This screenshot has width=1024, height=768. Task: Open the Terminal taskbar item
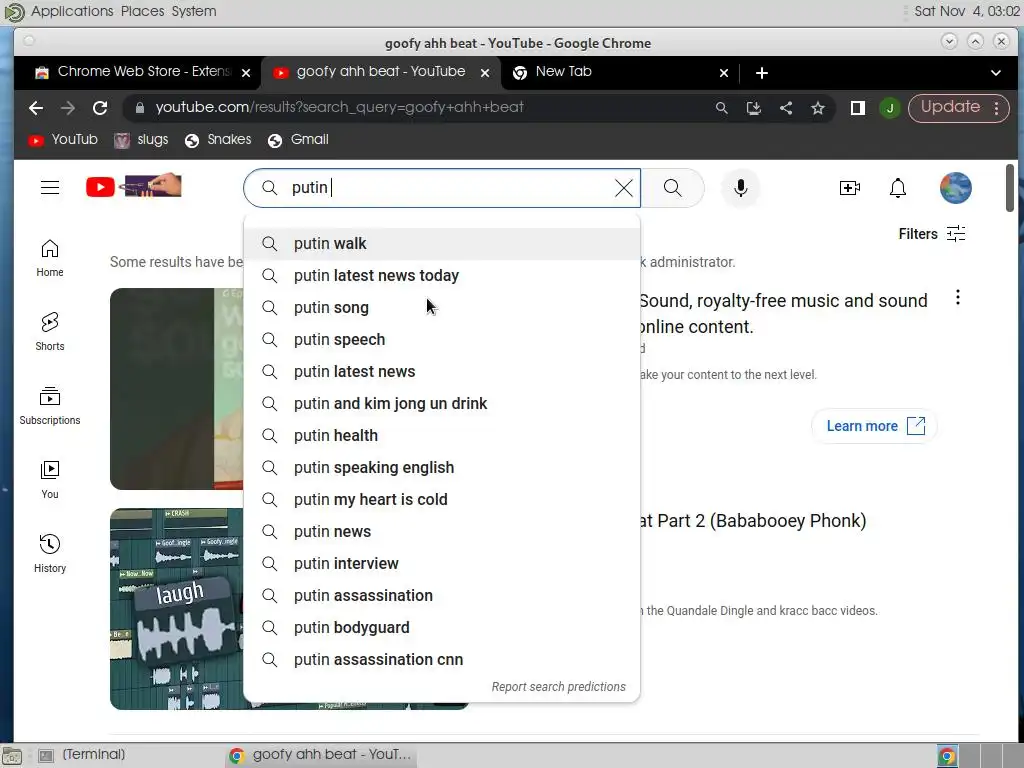click(x=82, y=755)
